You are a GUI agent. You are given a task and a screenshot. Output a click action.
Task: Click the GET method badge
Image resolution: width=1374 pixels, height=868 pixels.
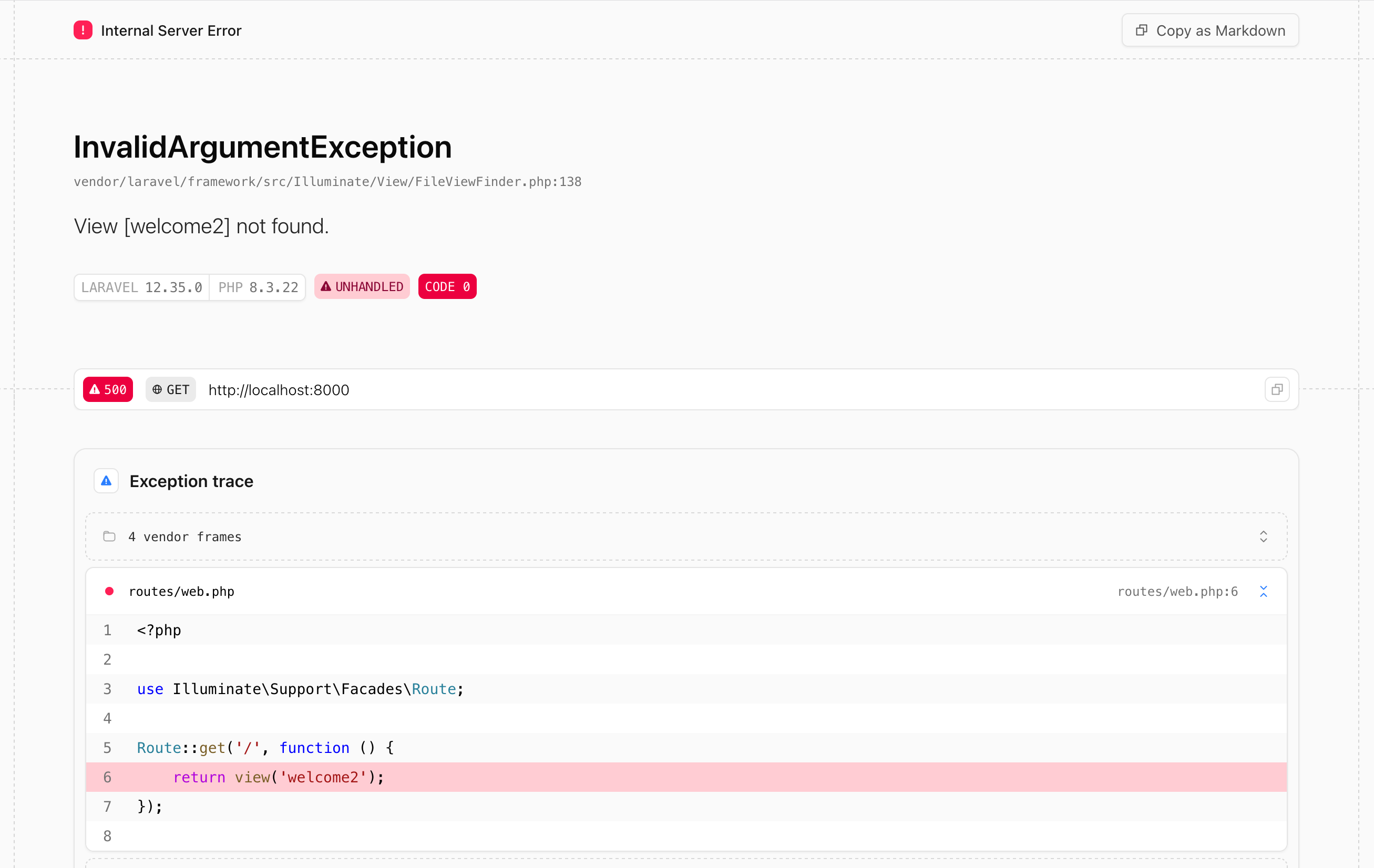click(171, 389)
